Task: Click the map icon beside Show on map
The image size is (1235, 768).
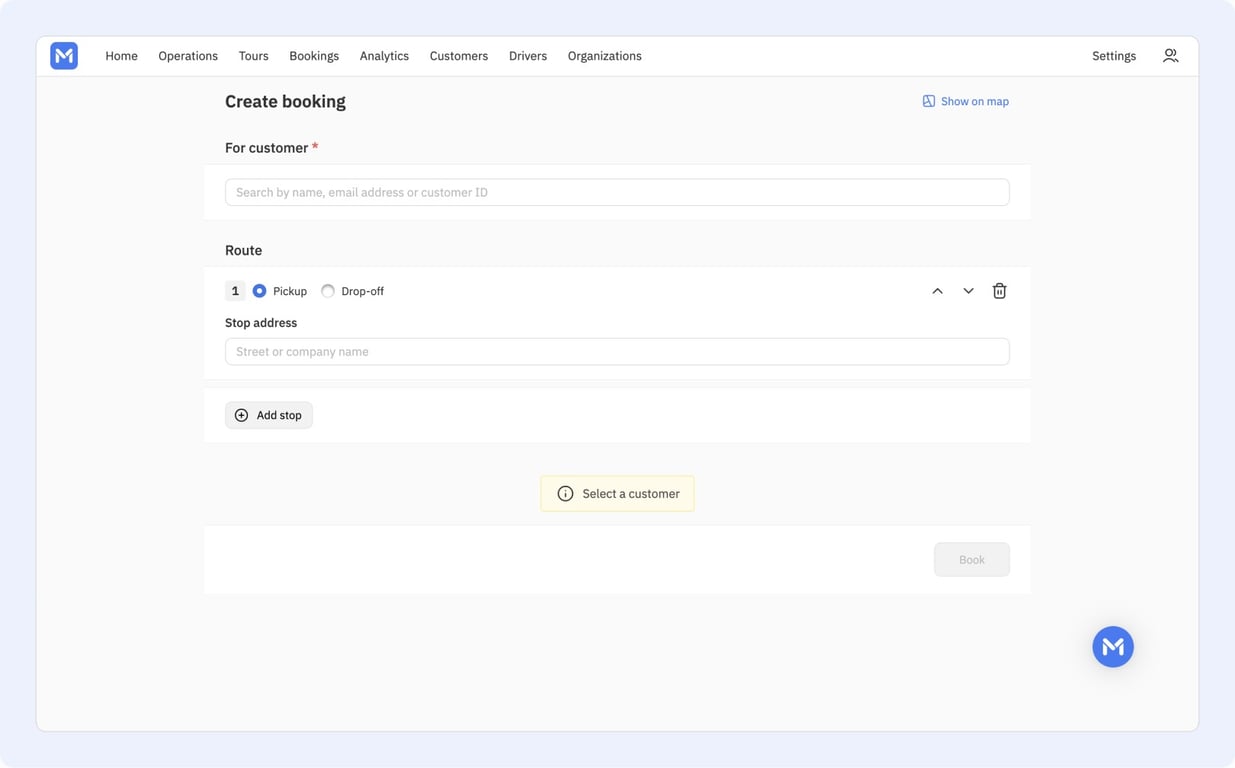Action: click(928, 101)
